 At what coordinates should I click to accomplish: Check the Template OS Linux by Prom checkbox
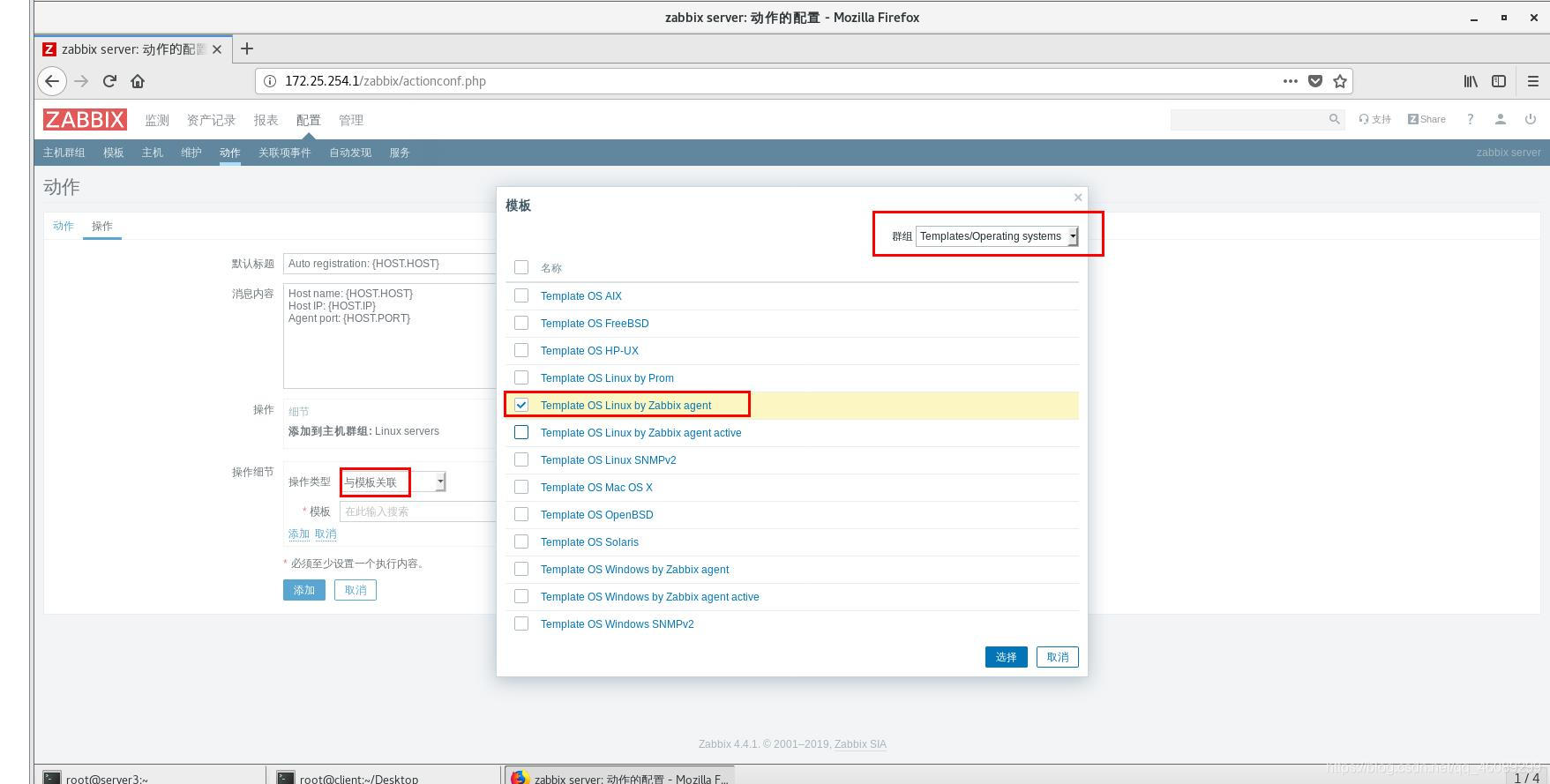click(x=521, y=377)
